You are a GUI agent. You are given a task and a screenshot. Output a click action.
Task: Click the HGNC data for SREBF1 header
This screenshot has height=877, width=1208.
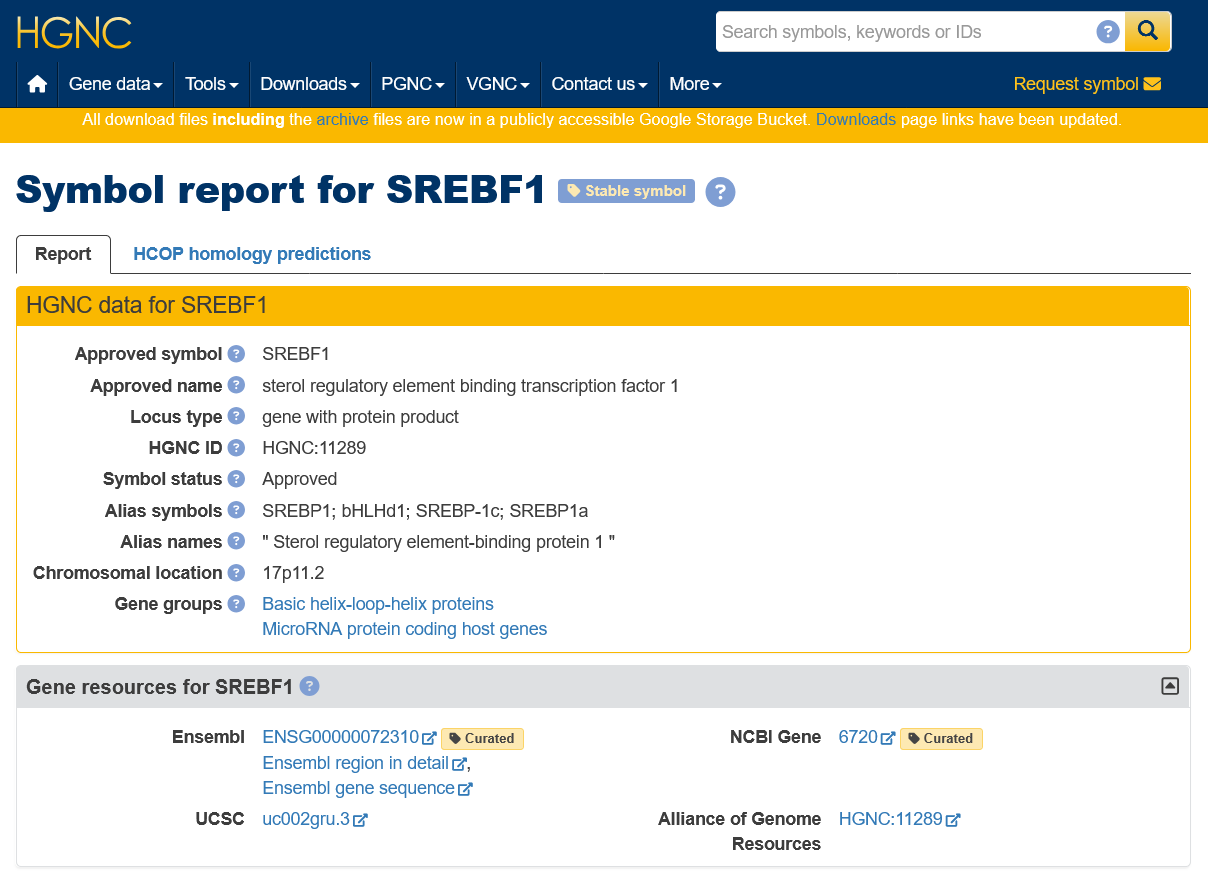pos(603,306)
